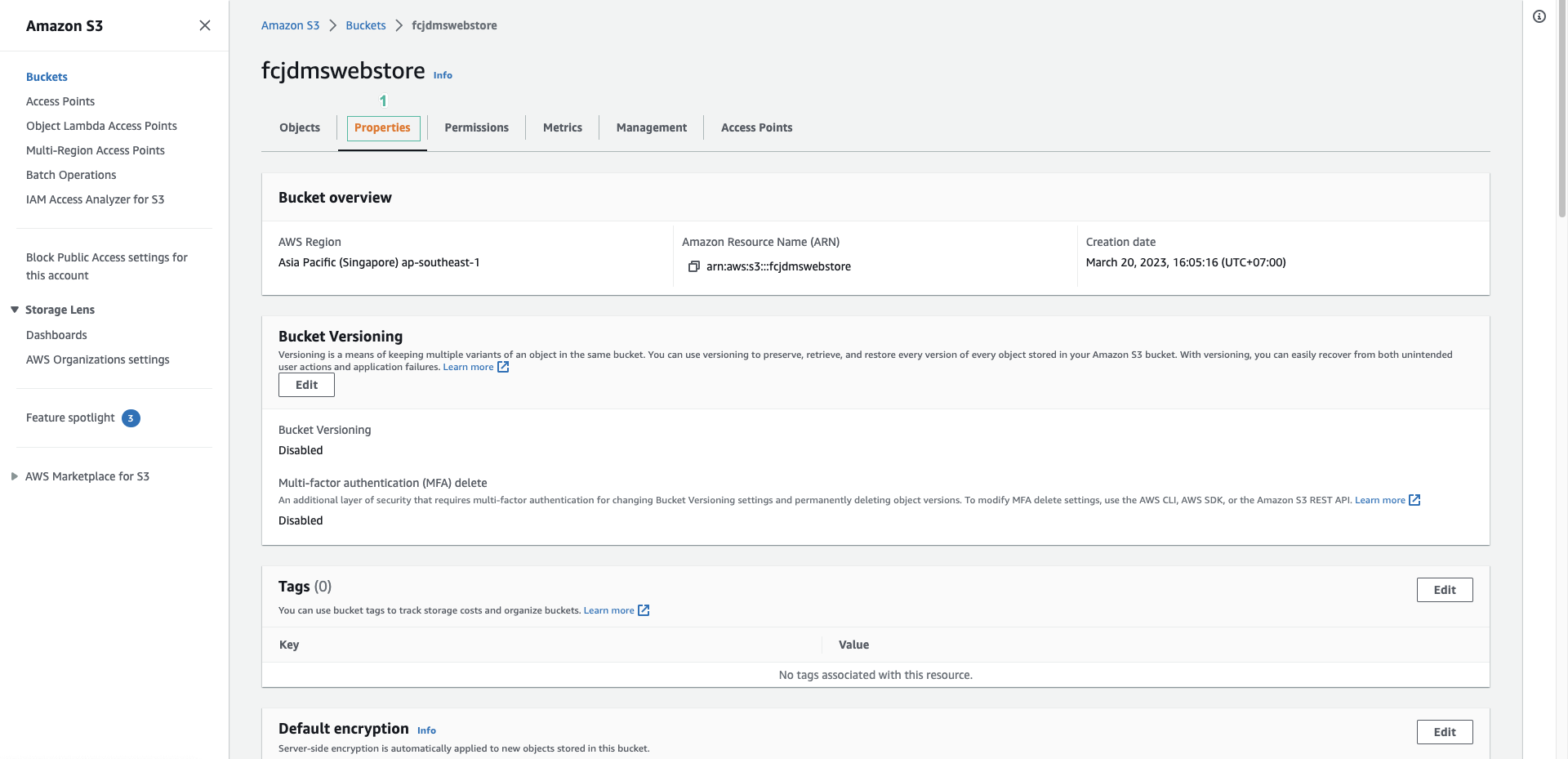Go to Buckets breadcrumb link
Screen dimensions: 1568x759
click(366, 25)
